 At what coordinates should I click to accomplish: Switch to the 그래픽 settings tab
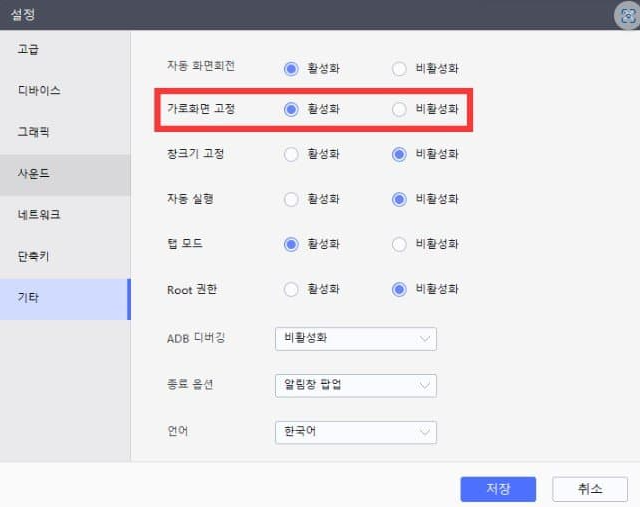65,132
